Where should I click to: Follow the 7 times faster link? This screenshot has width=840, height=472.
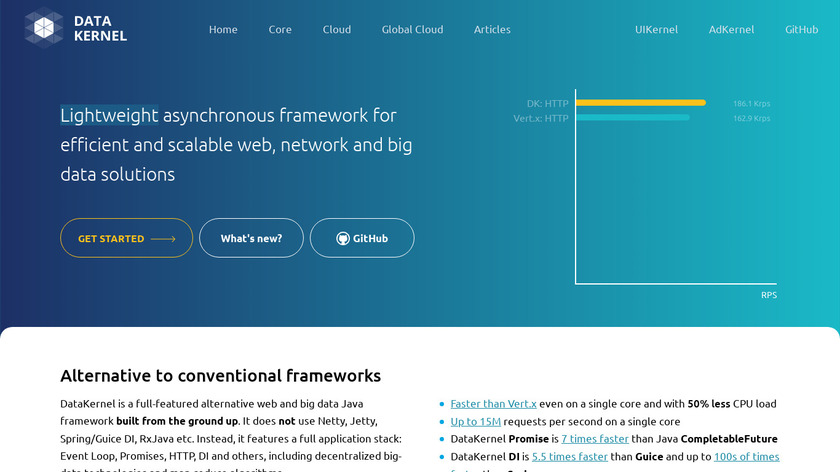pyautogui.click(x=595, y=439)
